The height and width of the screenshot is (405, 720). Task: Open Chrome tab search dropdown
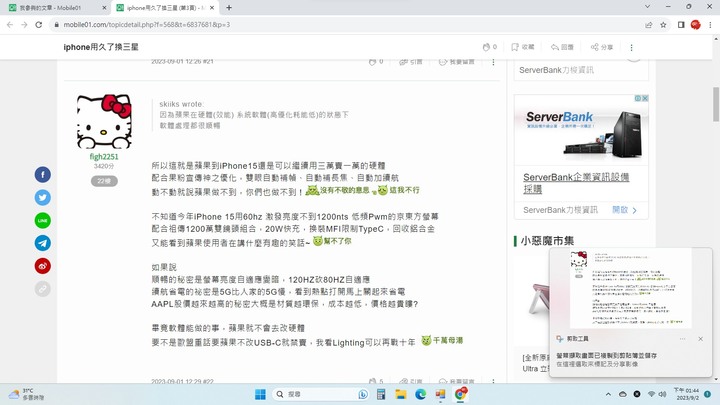tap(647, 7)
